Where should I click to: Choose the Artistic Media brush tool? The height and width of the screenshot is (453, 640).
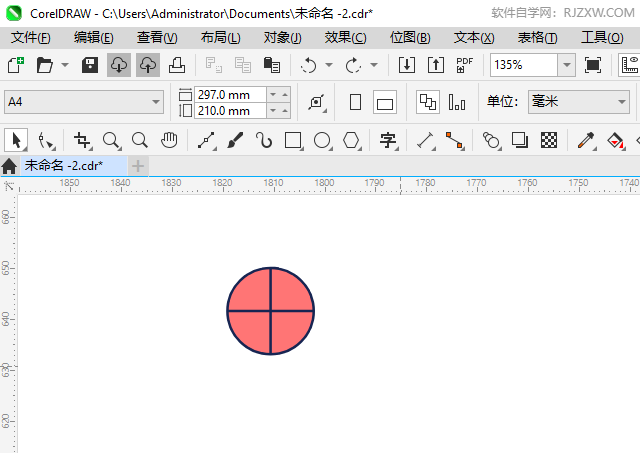(x=235, y=141)
